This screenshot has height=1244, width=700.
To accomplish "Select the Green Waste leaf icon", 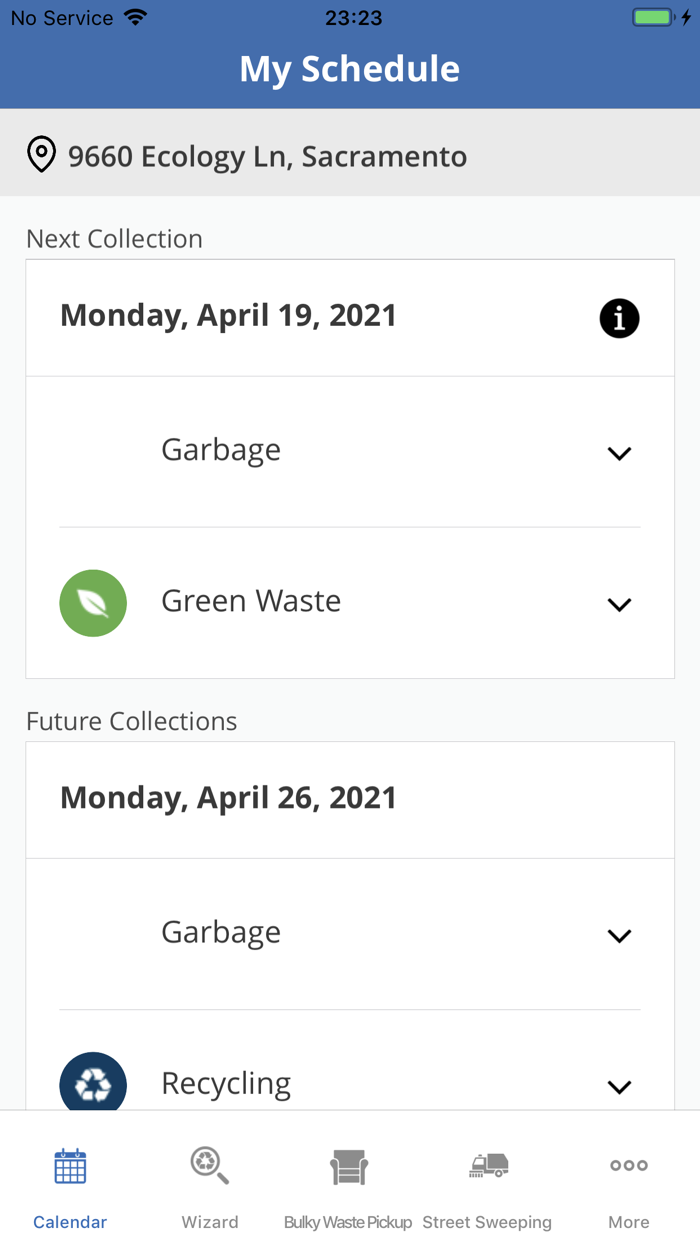I will coord(93,603).
